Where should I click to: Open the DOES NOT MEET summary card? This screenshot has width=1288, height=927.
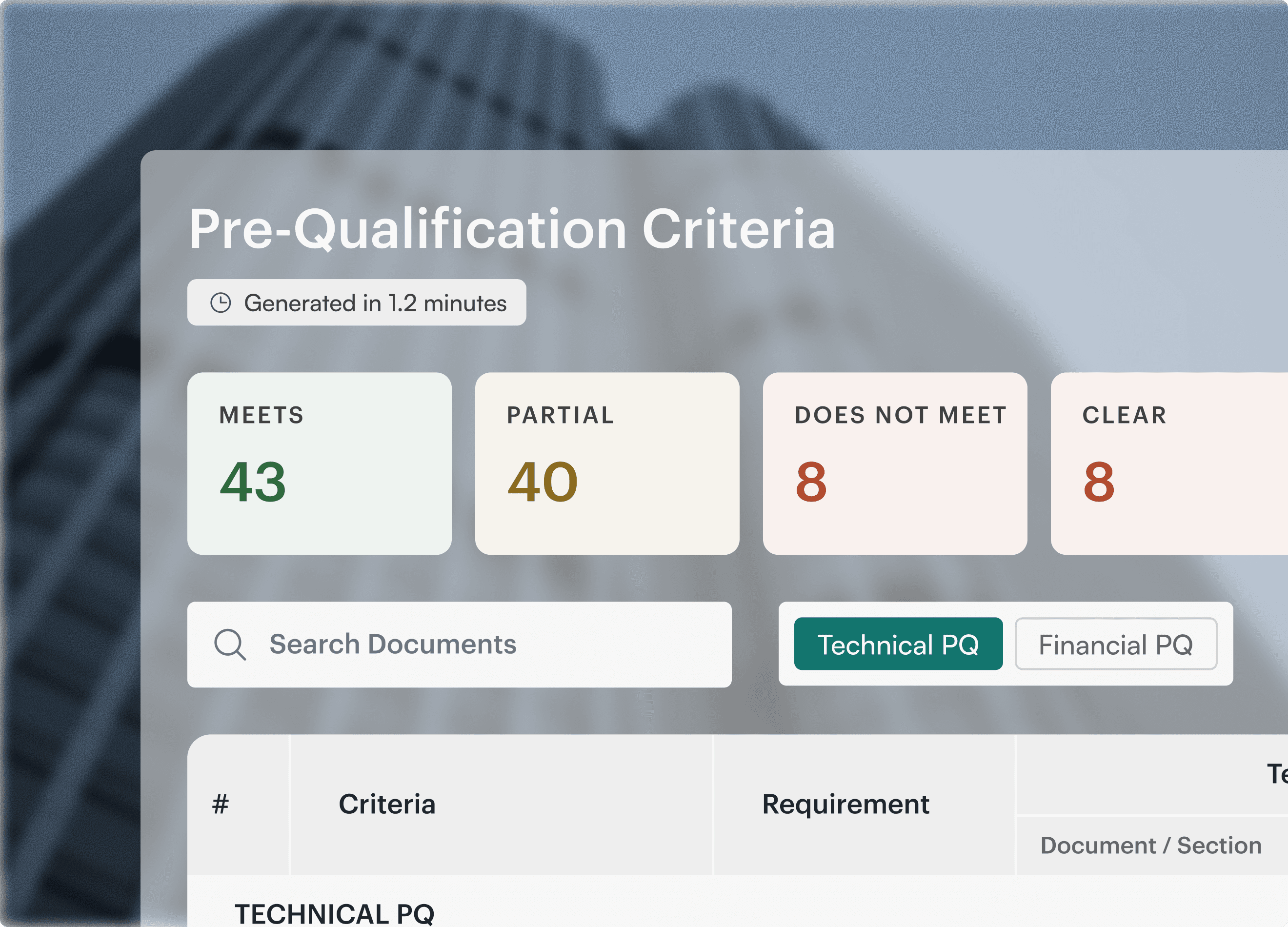coord(895,463)
